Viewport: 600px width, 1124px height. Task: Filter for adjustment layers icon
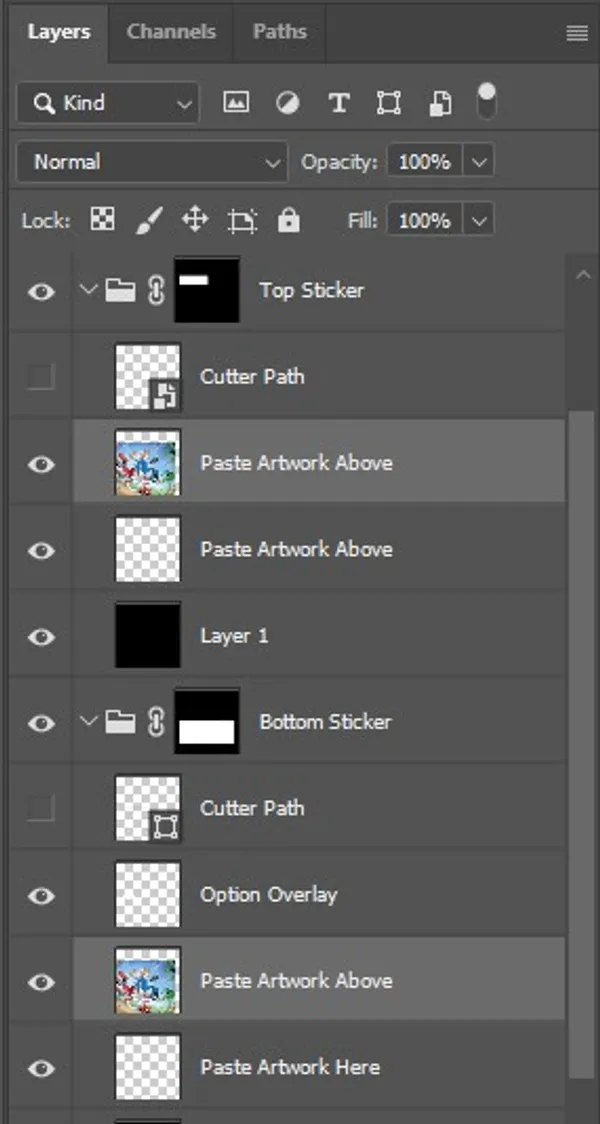288,102
